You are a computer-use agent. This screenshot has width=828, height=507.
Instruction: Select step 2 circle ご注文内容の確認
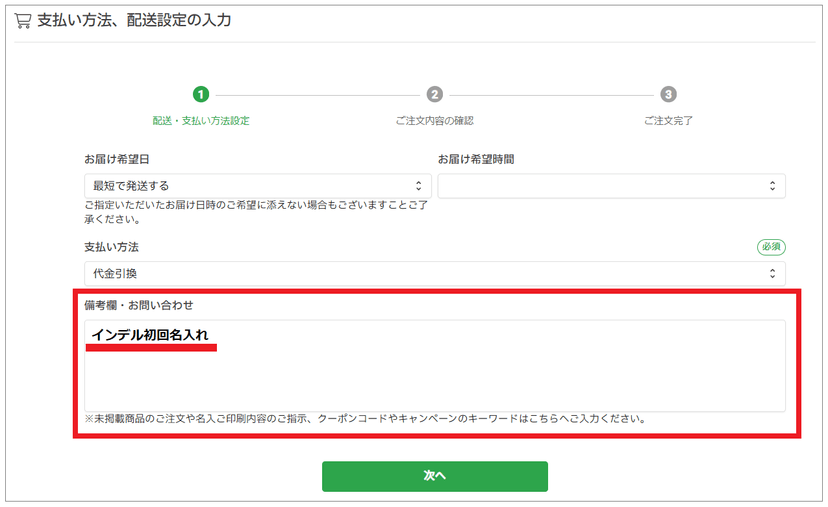435,95
